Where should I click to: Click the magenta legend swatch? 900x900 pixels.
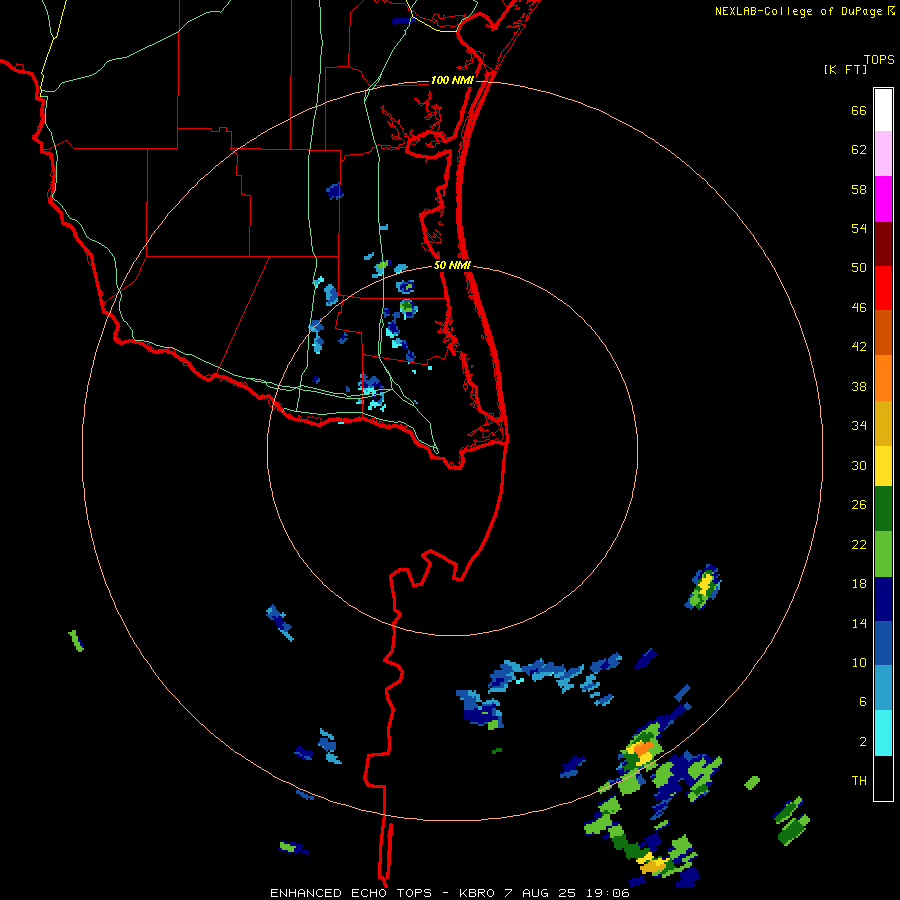(x=883, y=199)
